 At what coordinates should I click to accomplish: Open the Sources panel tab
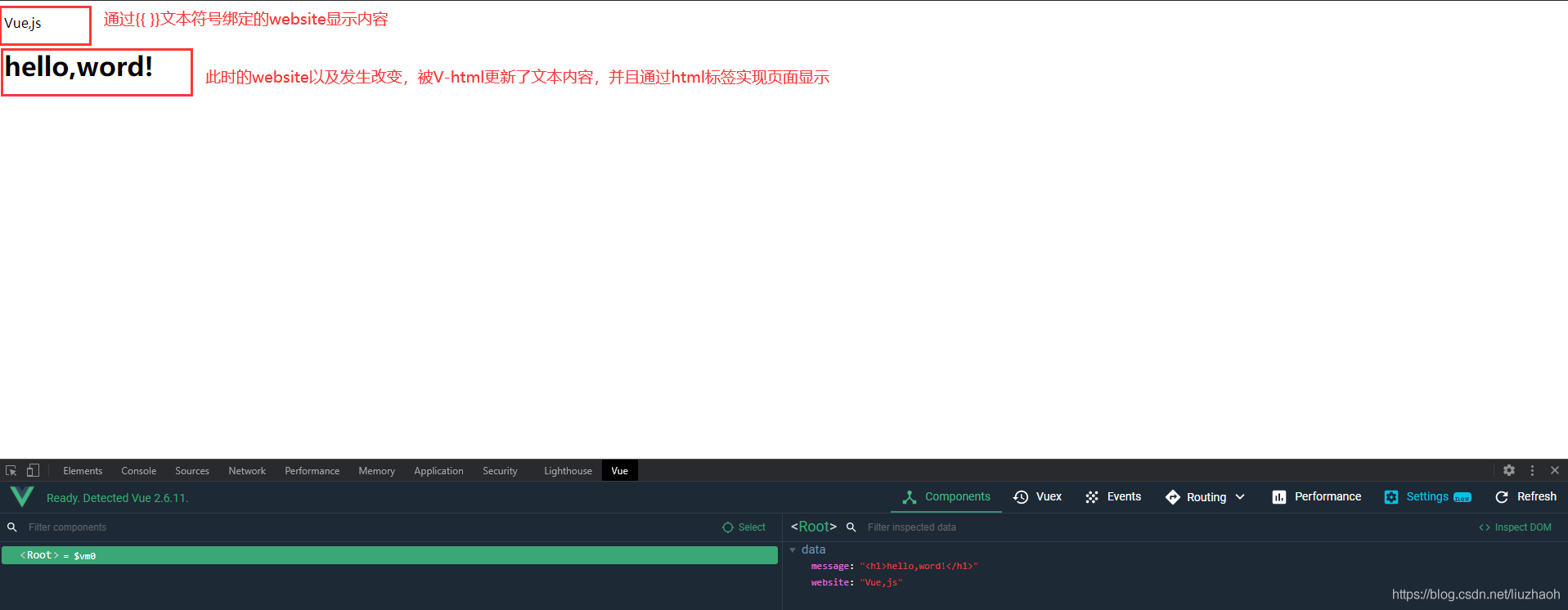coord(192,471)
